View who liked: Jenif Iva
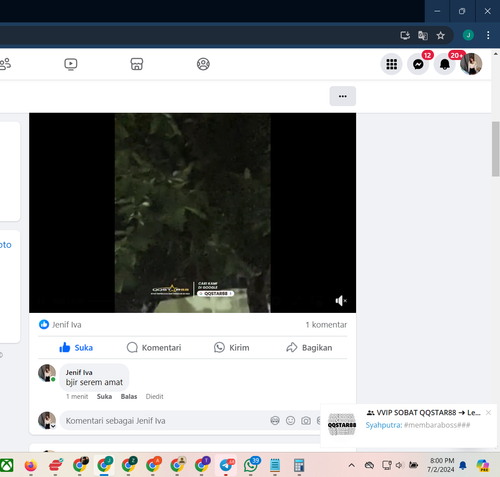The image size is (500, 477). coord(66,325)
